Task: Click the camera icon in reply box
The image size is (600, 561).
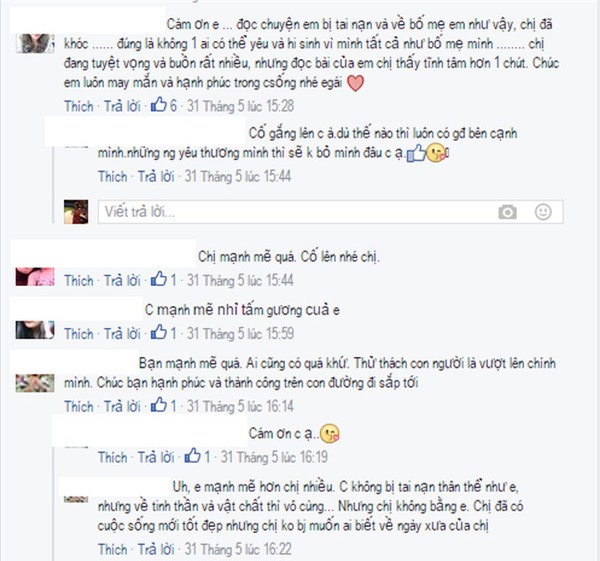Action: (x=507, y=212)
